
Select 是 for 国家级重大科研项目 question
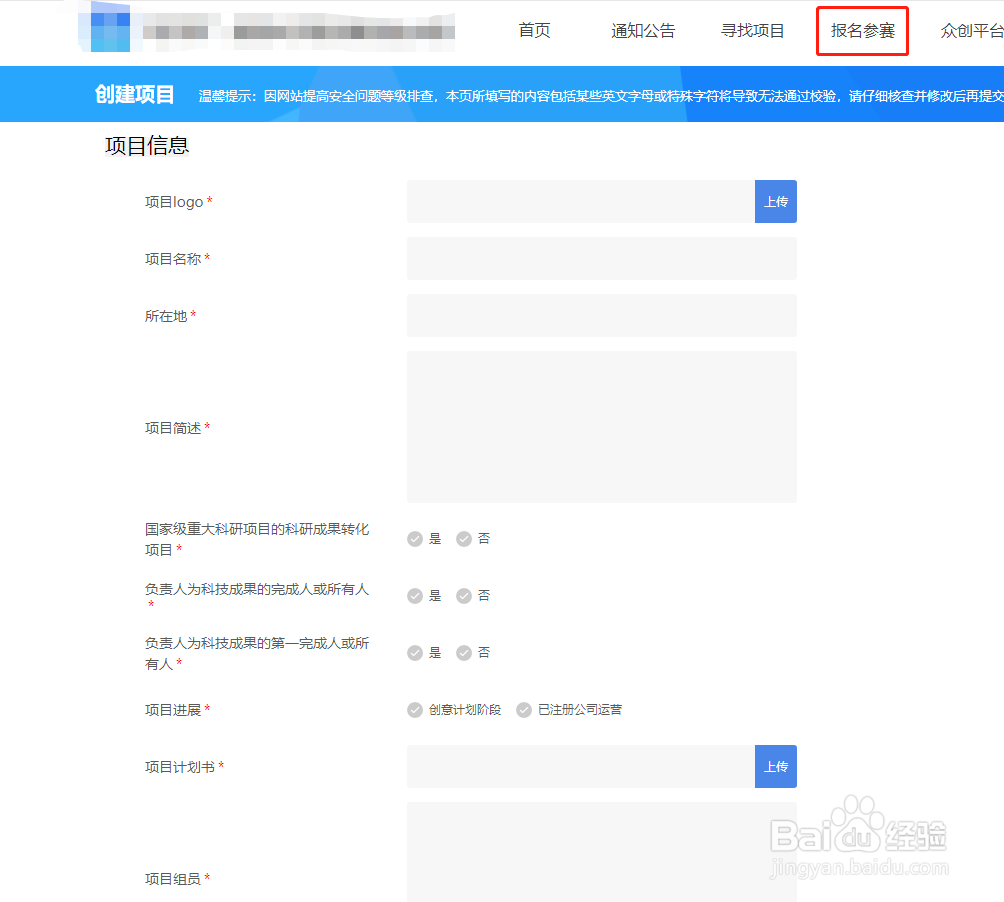(414, 538)
